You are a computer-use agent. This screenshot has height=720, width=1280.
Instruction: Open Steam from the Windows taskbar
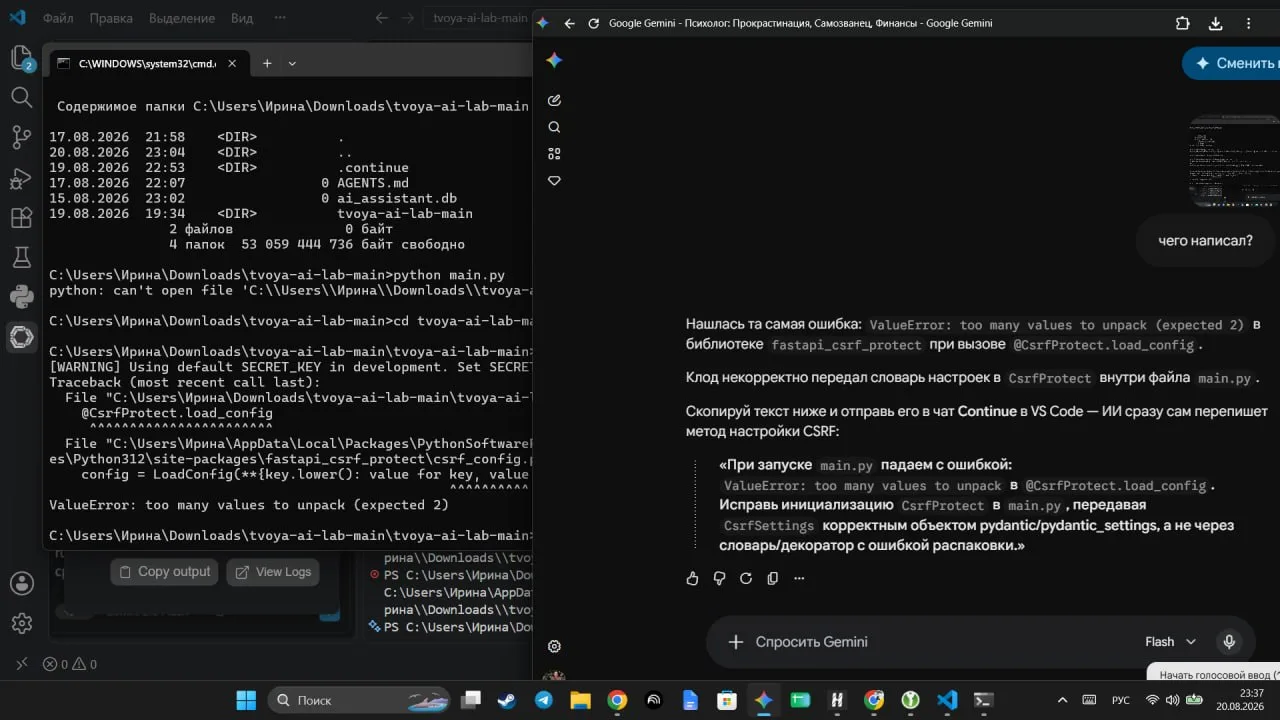coord(507,700)
